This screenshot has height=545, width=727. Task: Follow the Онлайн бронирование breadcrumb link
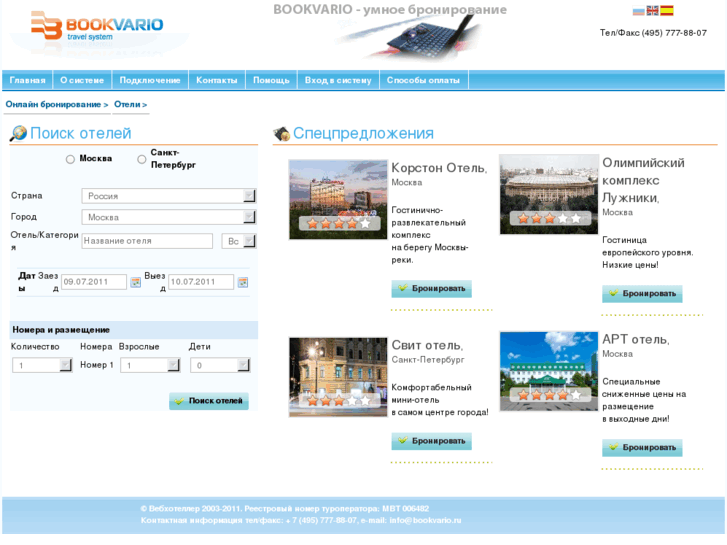(57, 105)
